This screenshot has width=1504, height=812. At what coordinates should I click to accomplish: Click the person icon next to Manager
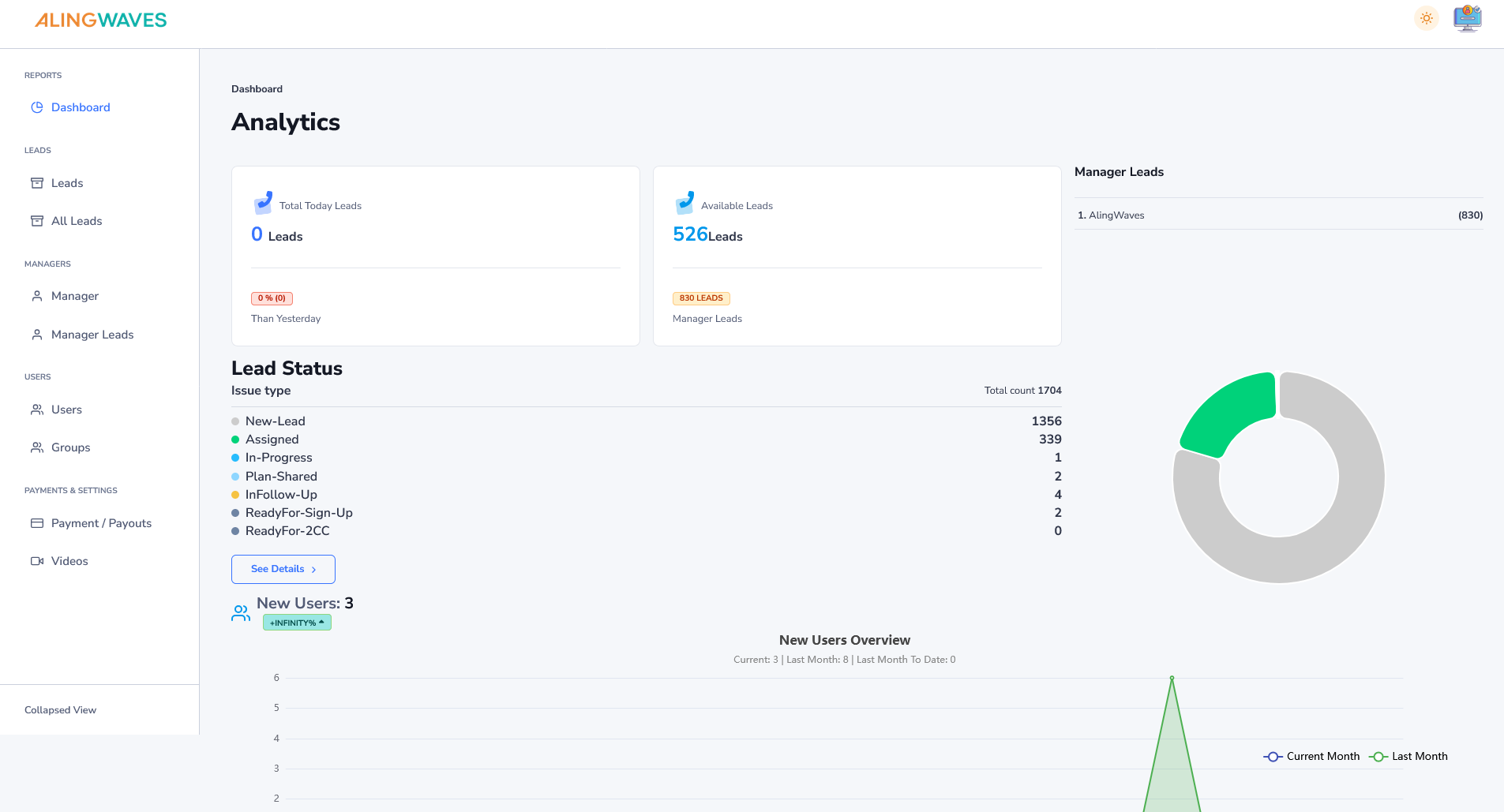(37, 296)
